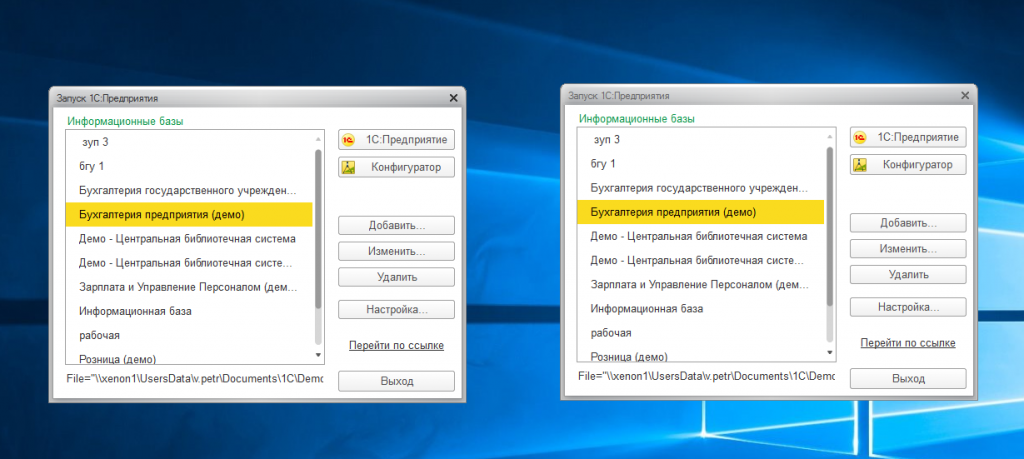
Task: Launch 1С:Предприятие in the left window
Action: 396,140
